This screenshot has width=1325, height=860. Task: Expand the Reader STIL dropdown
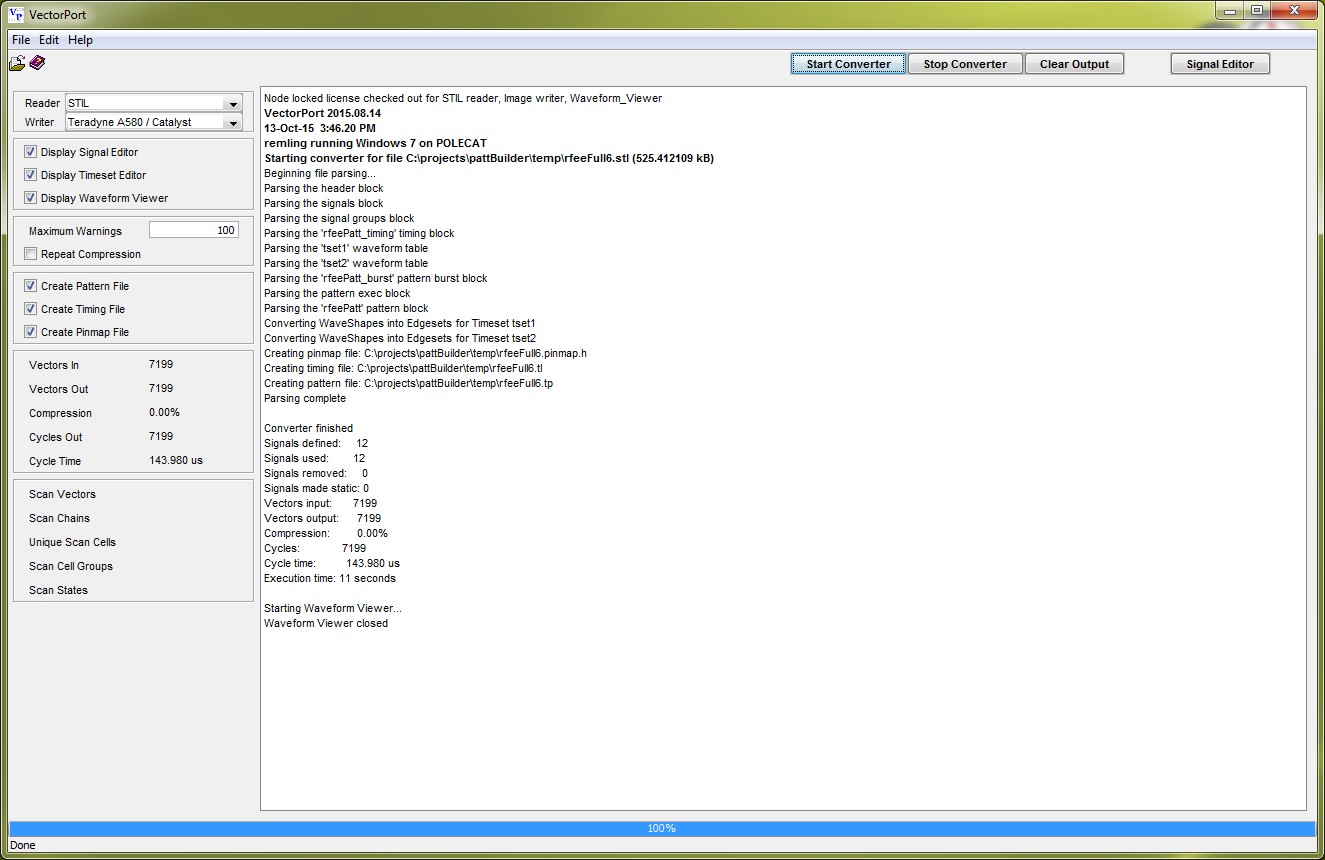click(232, 104)
